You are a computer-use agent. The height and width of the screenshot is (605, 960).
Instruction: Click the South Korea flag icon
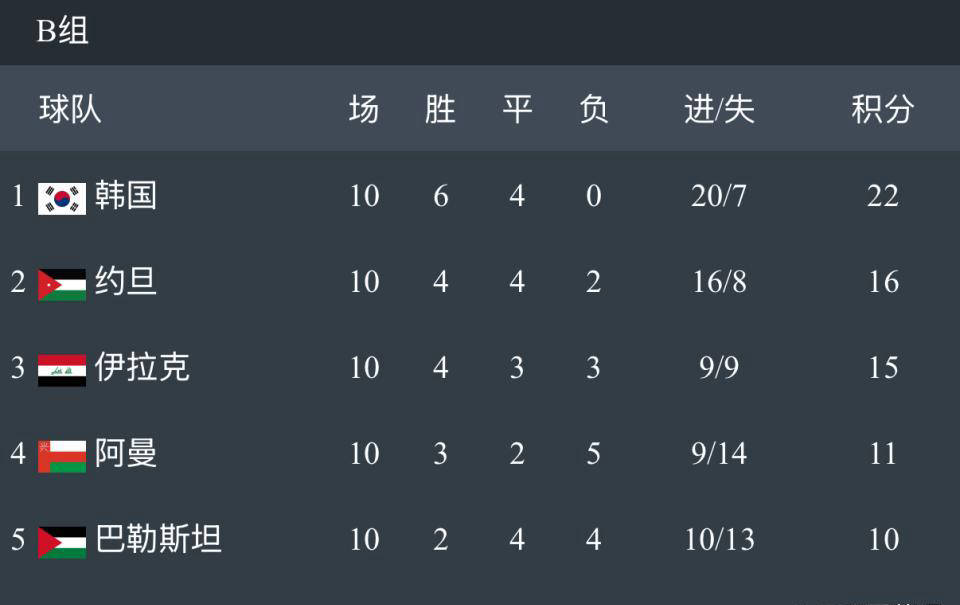click(x=62, y=197)
